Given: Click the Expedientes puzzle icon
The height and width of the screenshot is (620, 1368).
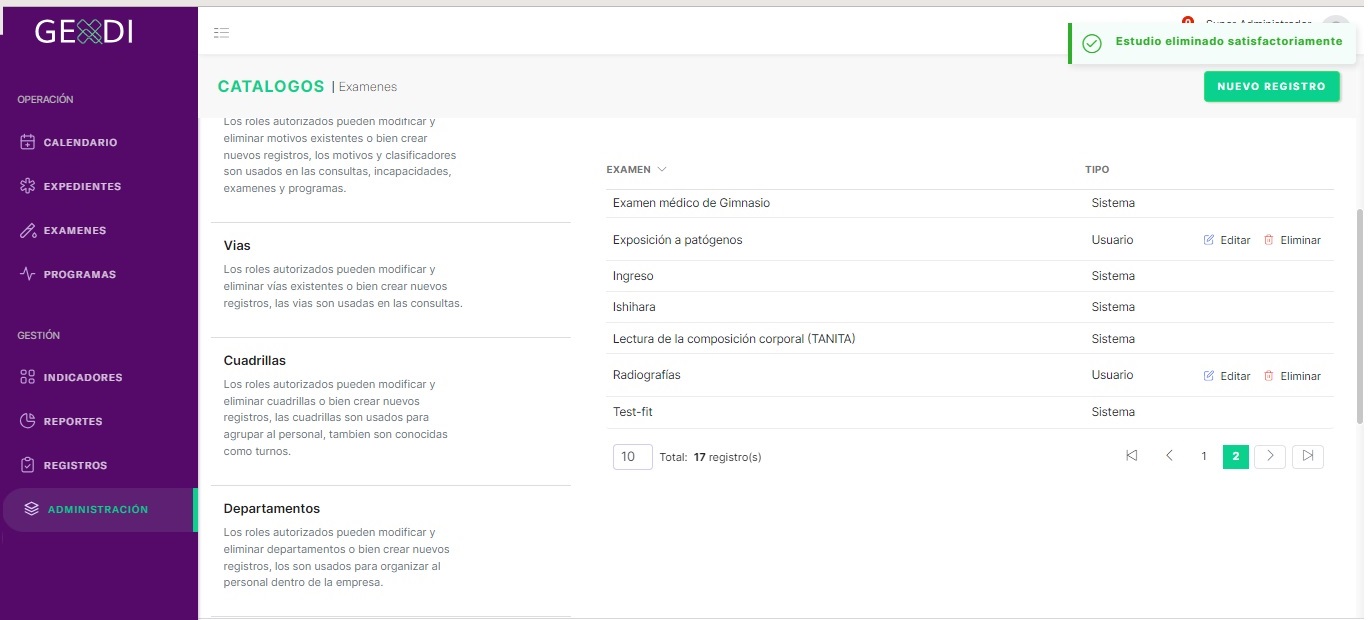Looking at the screenshot, I should point(28,186).
